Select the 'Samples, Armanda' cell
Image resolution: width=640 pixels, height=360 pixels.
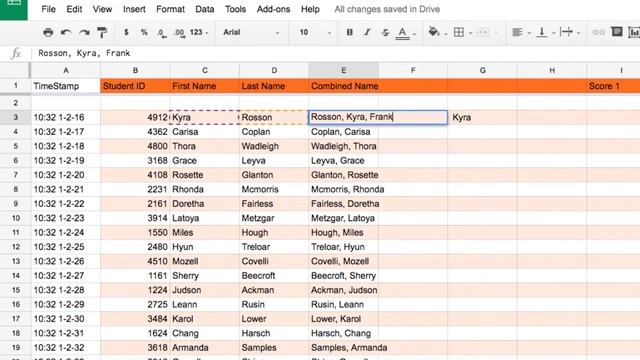(343, 348)
